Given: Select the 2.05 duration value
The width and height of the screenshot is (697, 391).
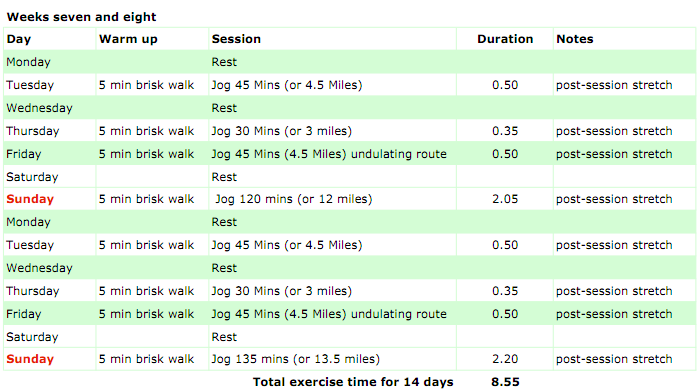Looking at the screenshot, I should click(505, 199).
